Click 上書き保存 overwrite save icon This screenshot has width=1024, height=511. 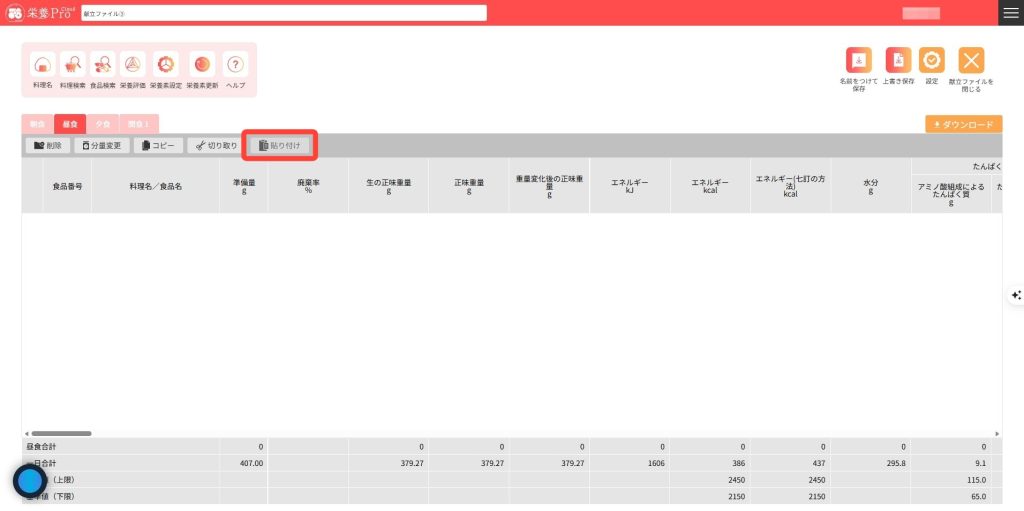pyautogui.click(x=898, y=60)
